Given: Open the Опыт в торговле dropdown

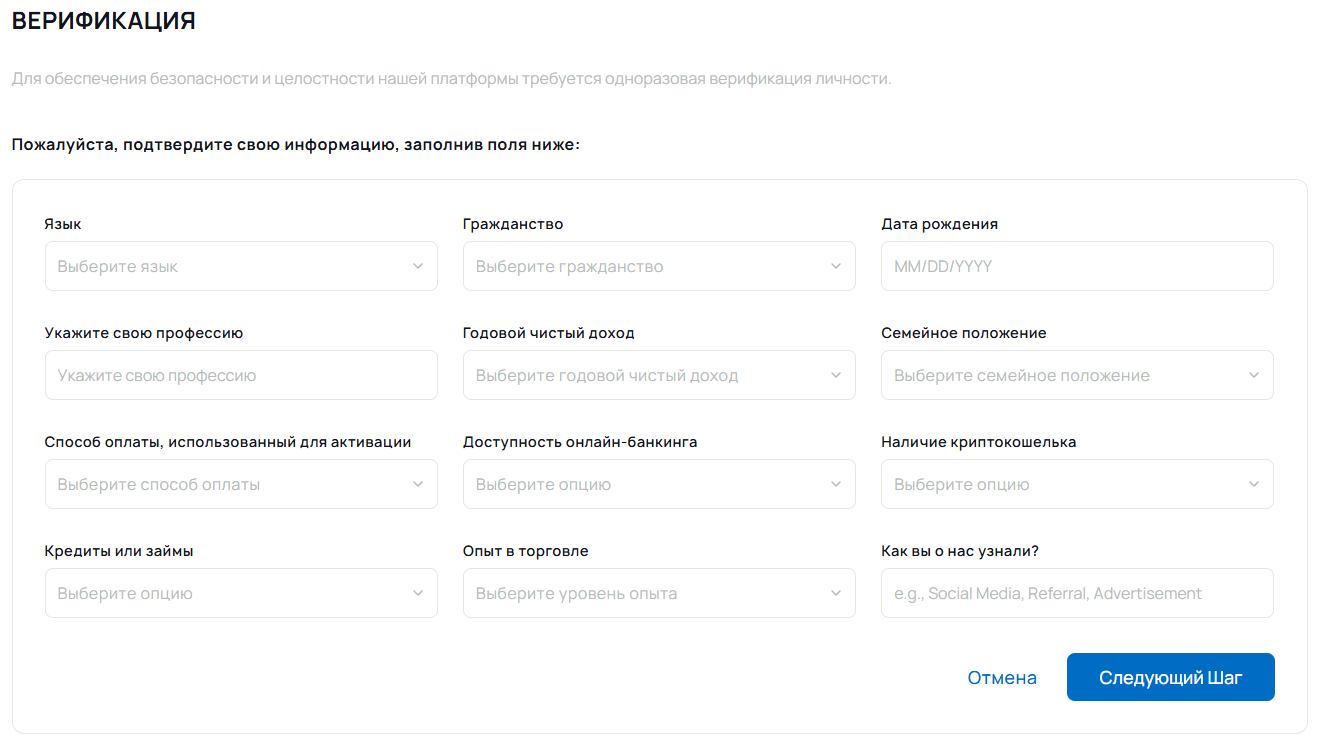Looking at the screenshot, I should [658, 593].
